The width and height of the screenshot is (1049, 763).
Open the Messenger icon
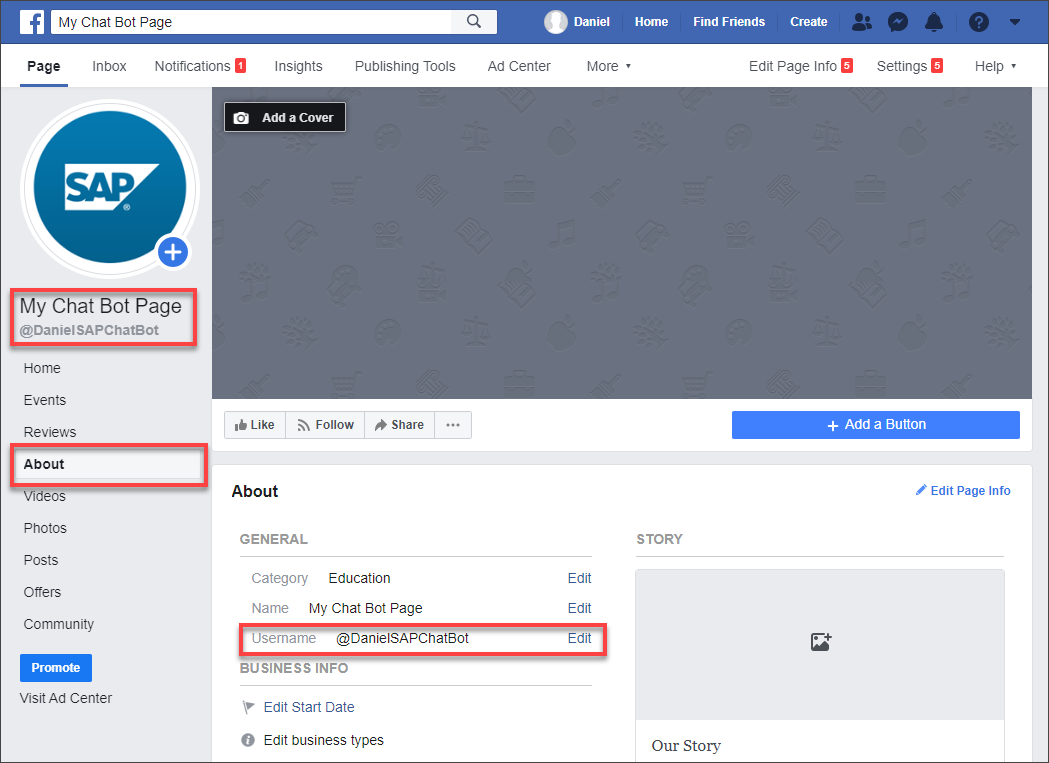[898, 22]
